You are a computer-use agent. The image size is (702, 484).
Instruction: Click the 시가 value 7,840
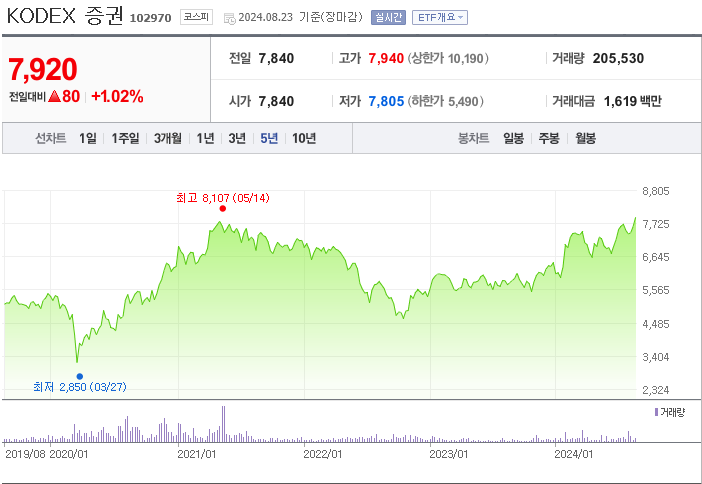click(276, 101)
